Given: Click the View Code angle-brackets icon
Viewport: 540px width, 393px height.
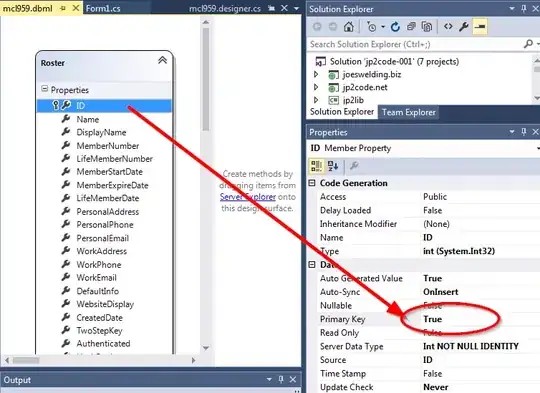Looking at the screenshot, I should pyautogui.click(x=448, y=26).
